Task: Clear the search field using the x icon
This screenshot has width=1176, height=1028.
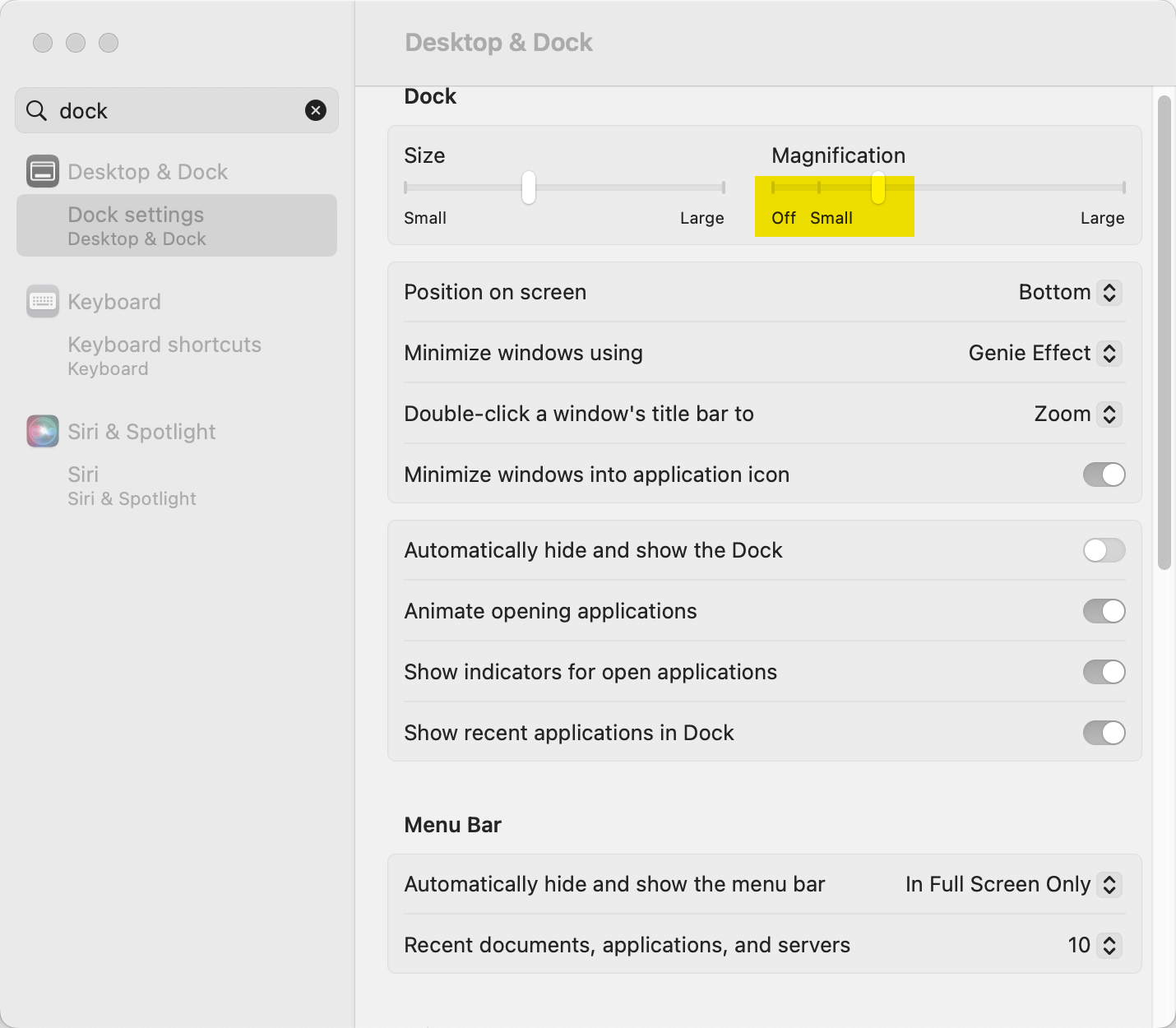Action: (x=316, y=110)
